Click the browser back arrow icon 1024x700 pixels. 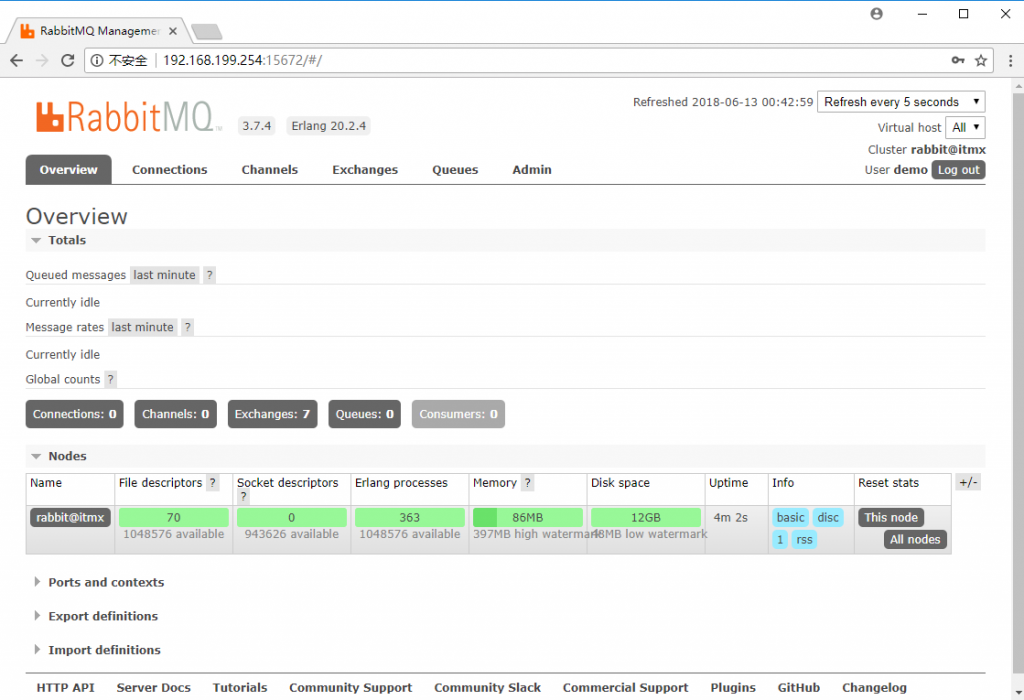17,60
